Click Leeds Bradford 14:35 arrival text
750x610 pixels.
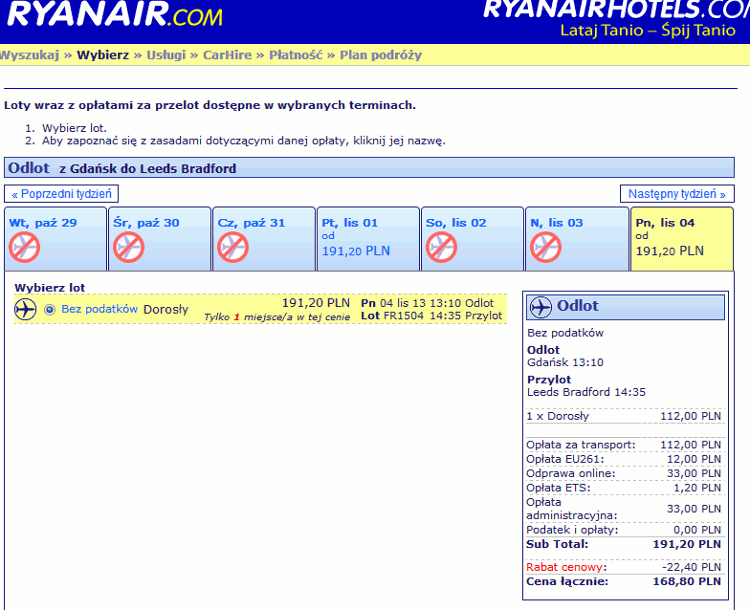pos(586,392)
